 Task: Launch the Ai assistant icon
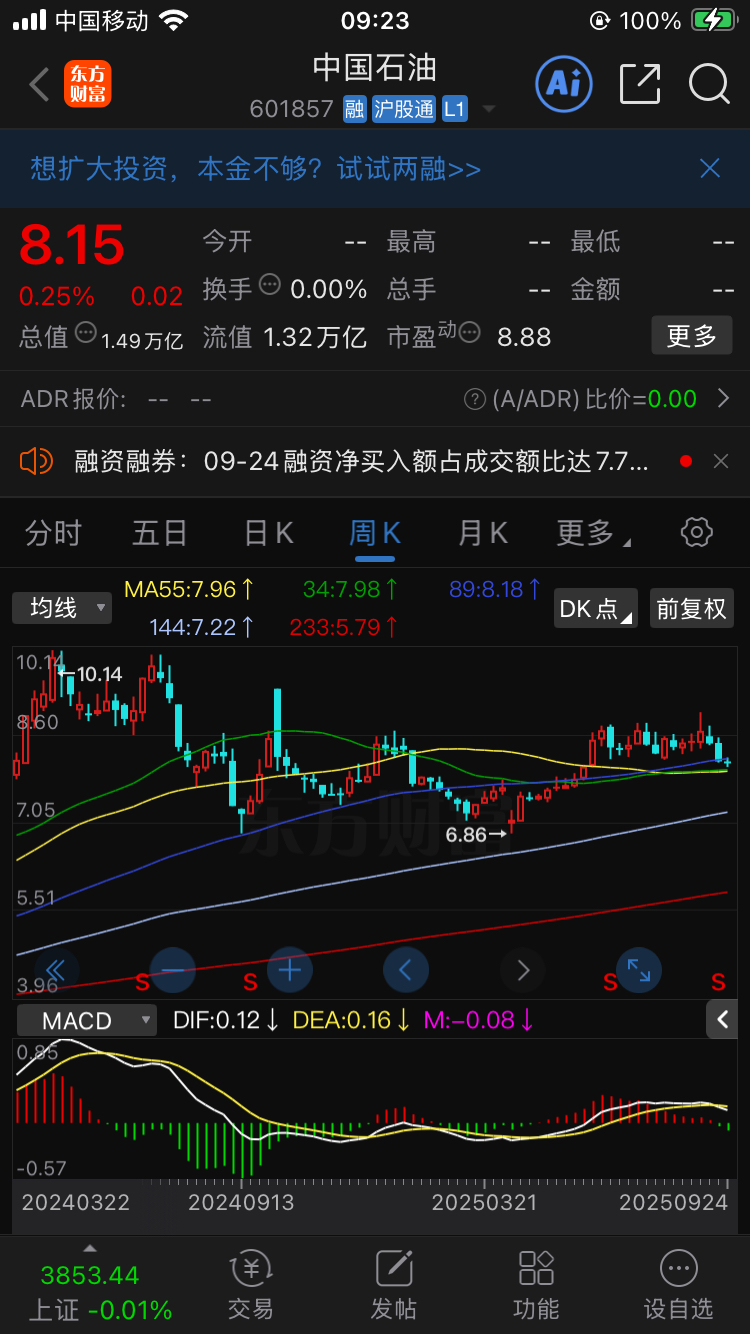564,84
